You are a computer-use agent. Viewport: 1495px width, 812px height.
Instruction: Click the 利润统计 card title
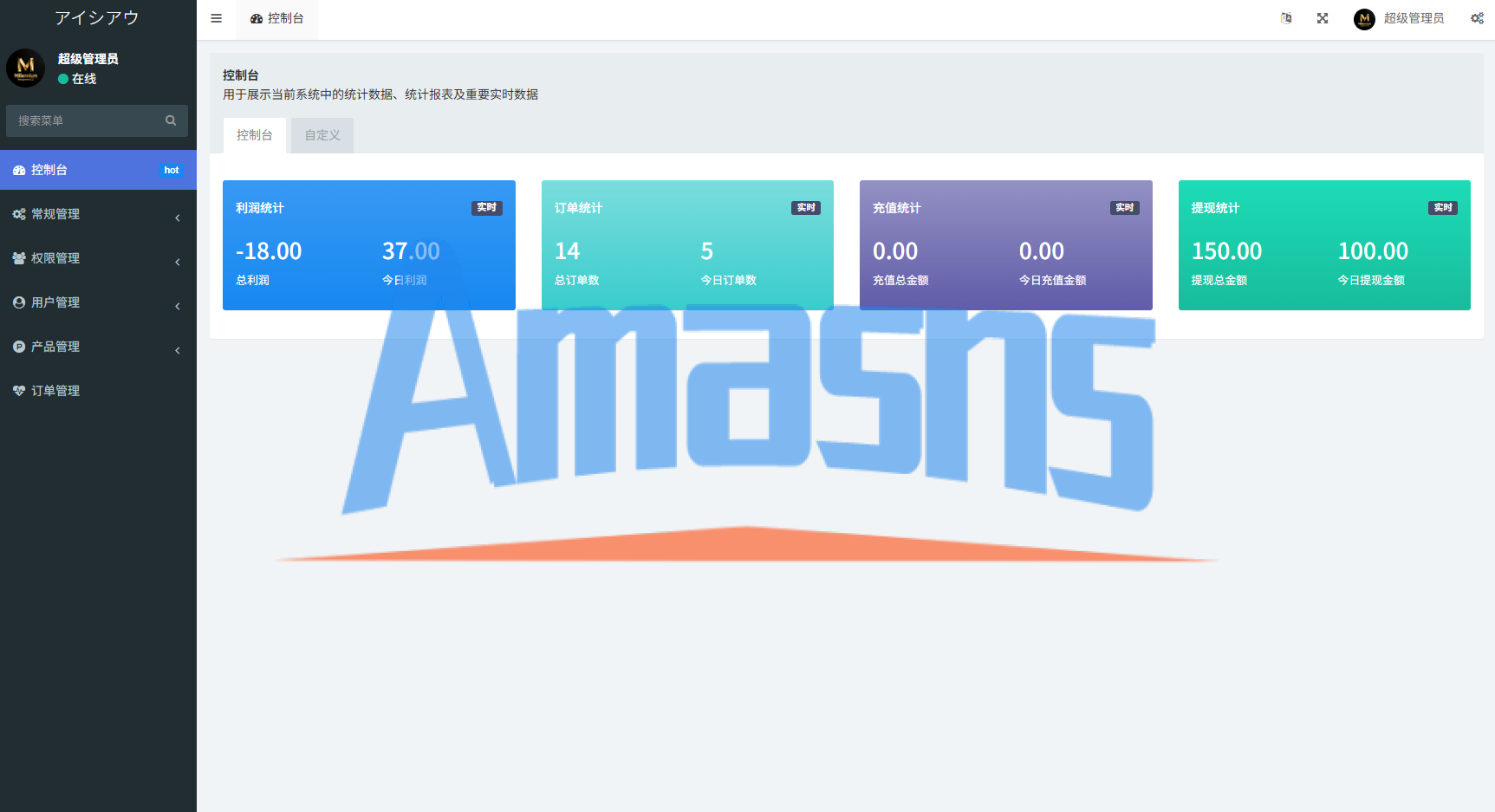pyautogui.click(x=260, y=208)
